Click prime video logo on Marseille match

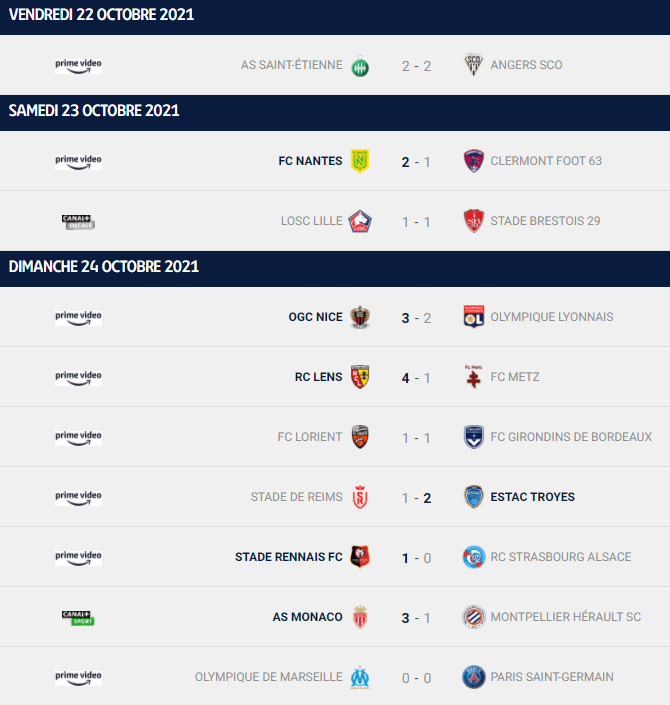(x=78, y=678)
